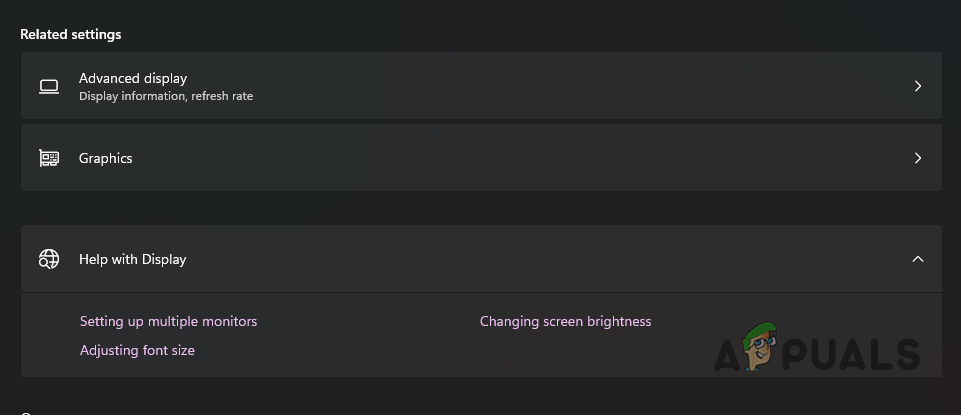961x415 pixels.
Task: Open the Adjusting font size link
Action: [x=137, y=350]
